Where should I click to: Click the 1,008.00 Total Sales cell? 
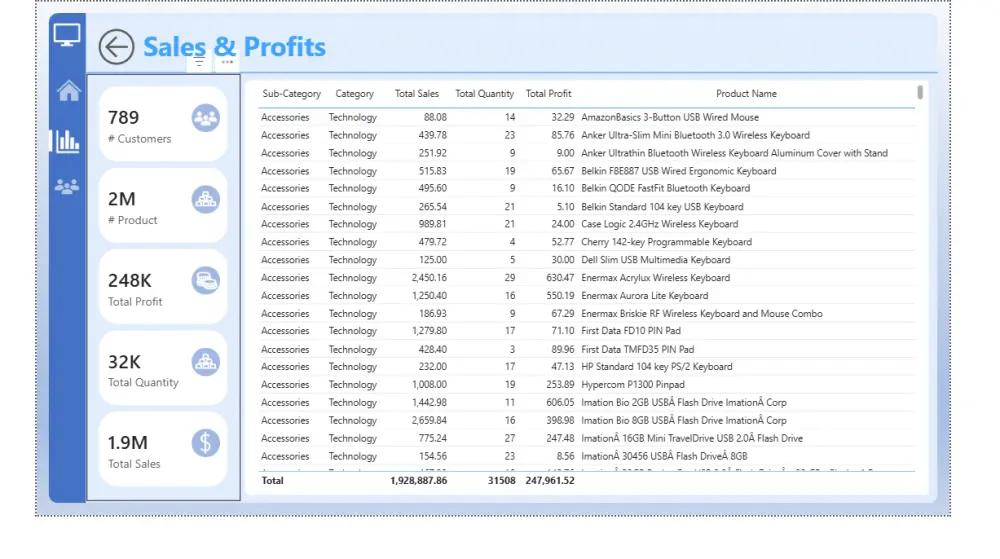click(x=429, y=384)
